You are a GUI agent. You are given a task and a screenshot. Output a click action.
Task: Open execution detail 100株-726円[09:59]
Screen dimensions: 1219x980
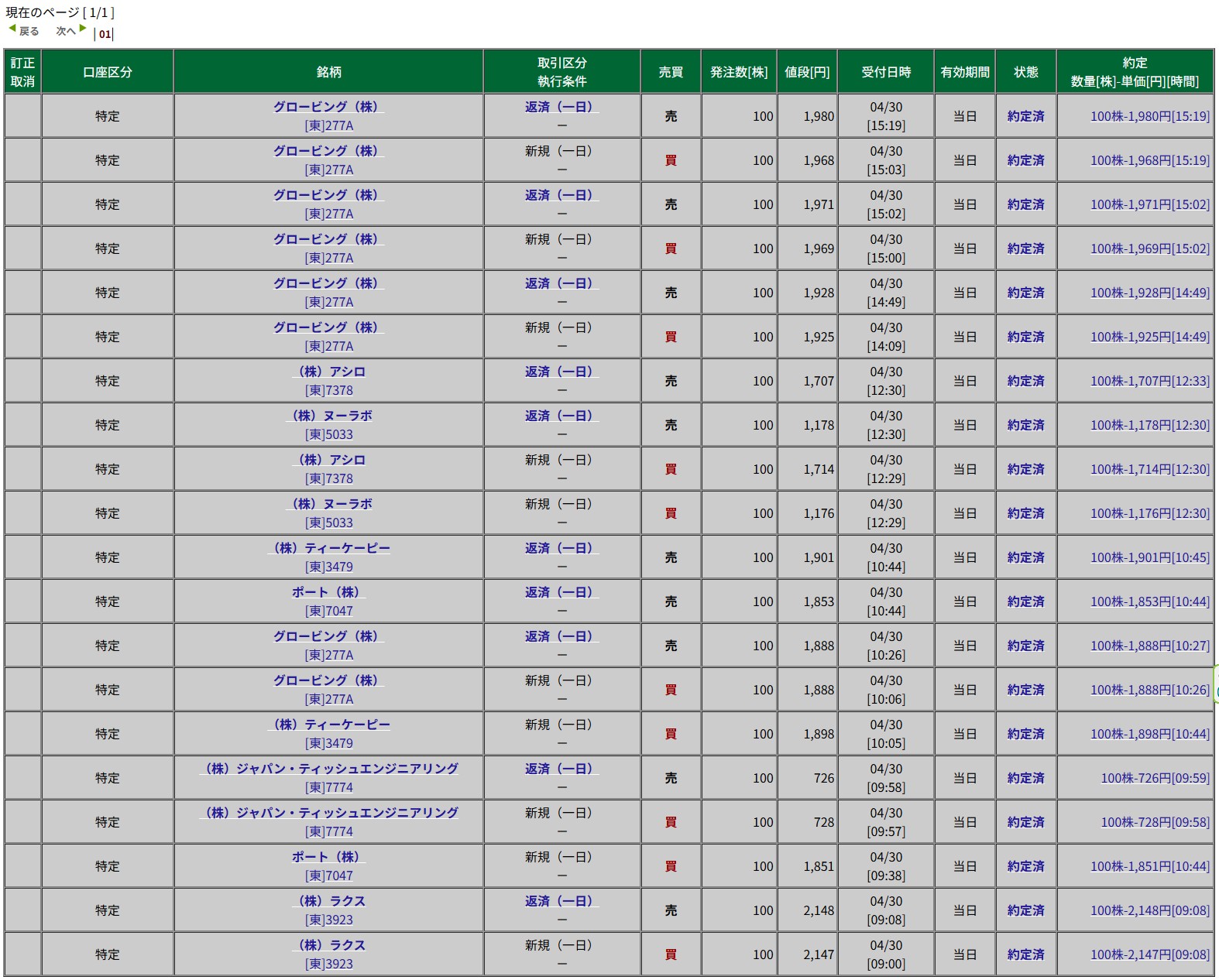(x=1155, y=779)
